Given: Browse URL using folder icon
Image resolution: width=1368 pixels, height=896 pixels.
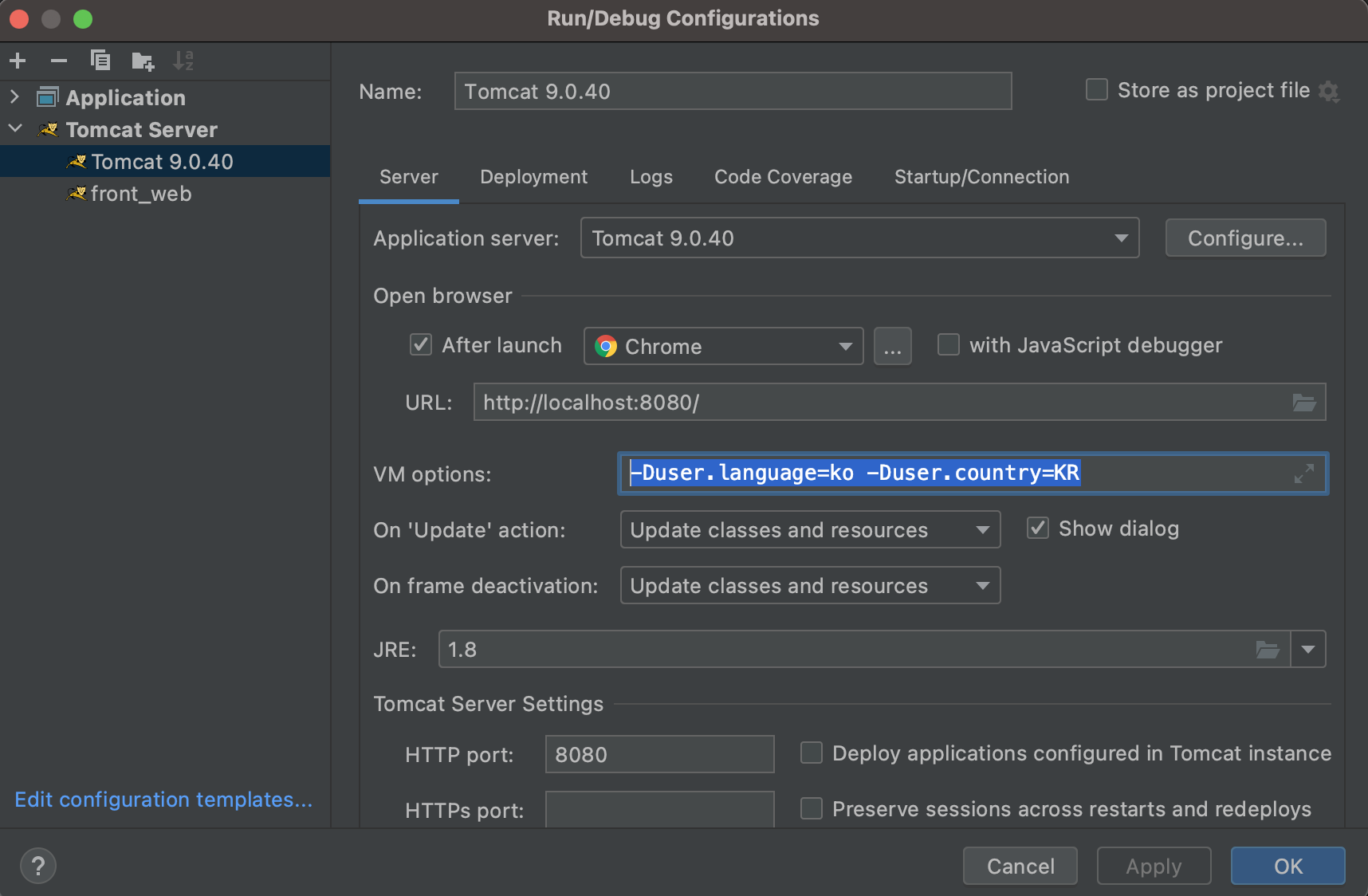Looking at the screenshot, I should pyautogui.click(x=1304, y=403).
